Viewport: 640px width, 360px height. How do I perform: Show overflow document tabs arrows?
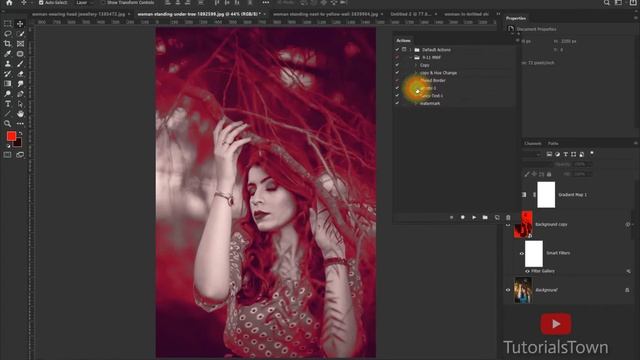pyautogui.click(x=498, y=14)
